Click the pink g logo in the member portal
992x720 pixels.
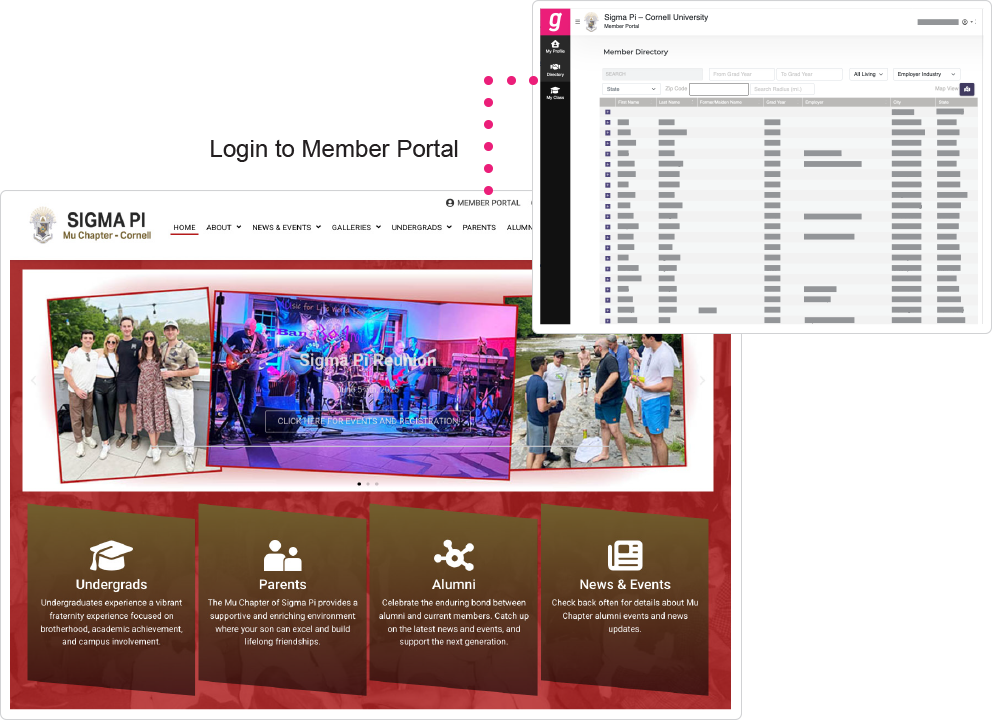click(555, 22)
